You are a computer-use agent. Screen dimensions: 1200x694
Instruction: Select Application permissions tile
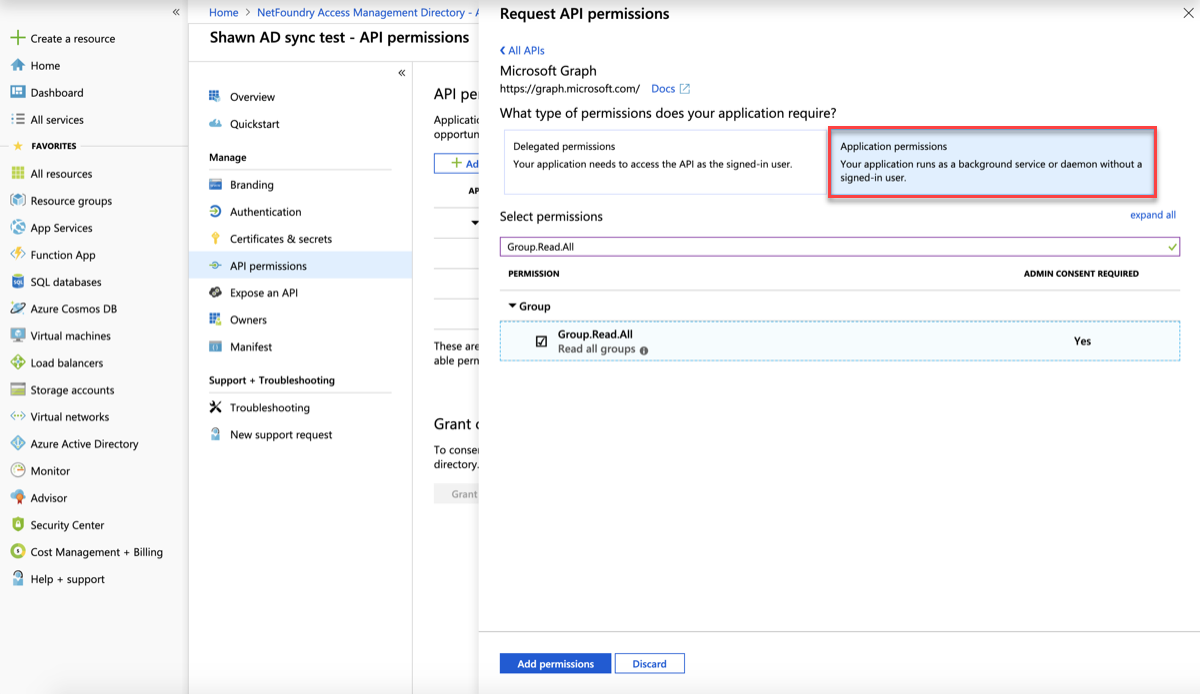[992, 162]
